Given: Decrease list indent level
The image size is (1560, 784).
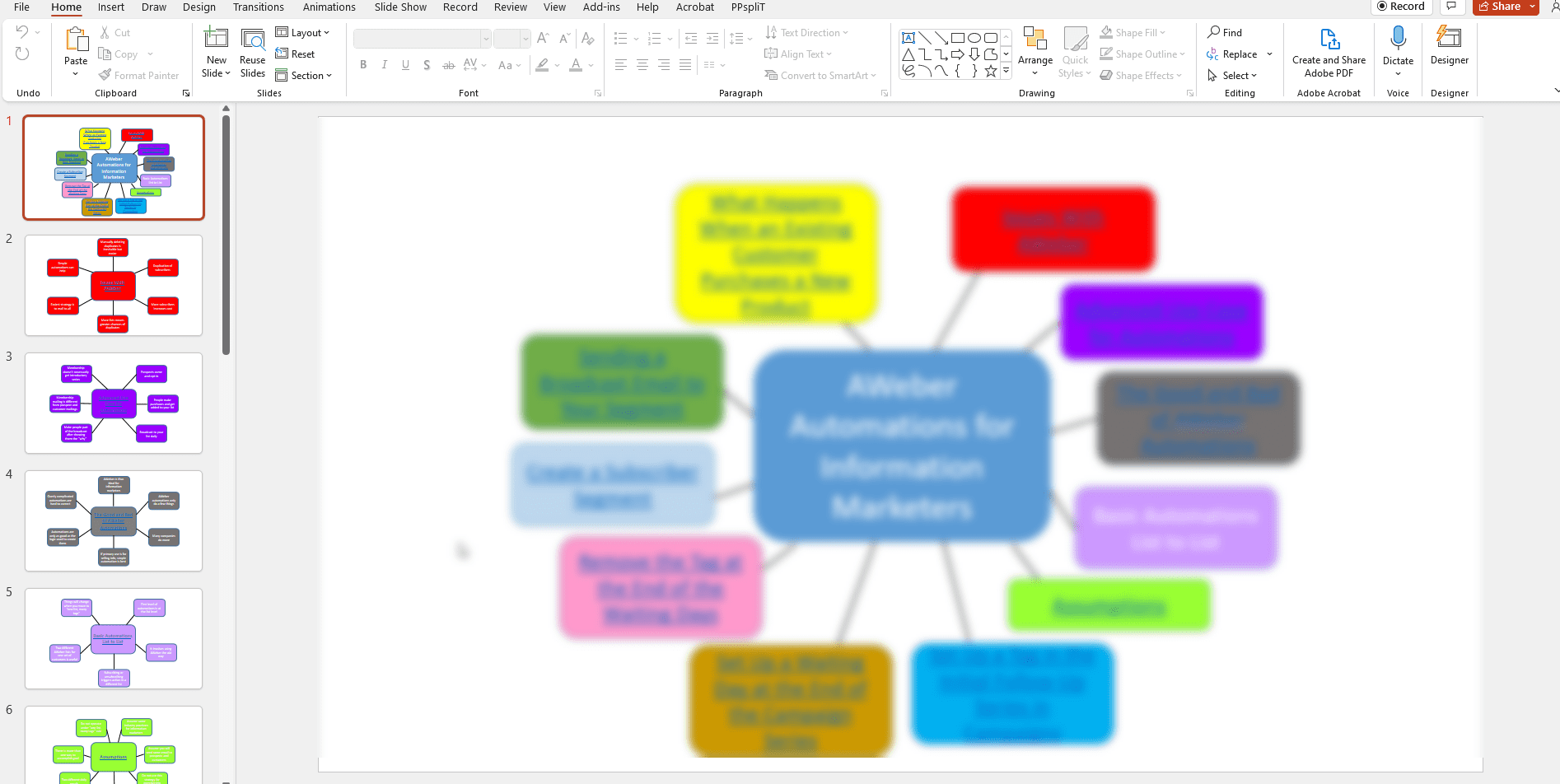Looking at the screenshot, I should tap(691, 39).
